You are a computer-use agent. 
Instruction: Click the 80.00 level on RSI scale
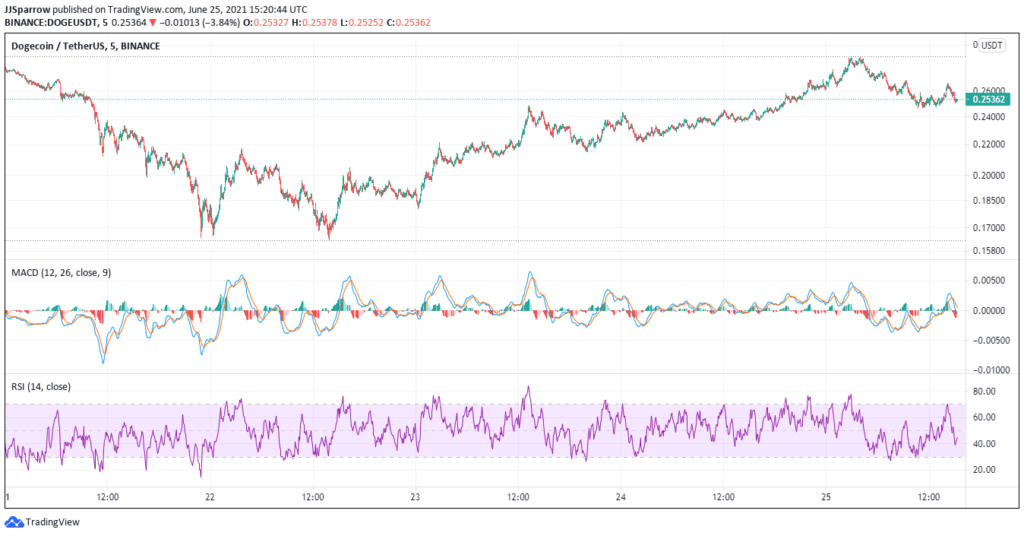[986, 392]
